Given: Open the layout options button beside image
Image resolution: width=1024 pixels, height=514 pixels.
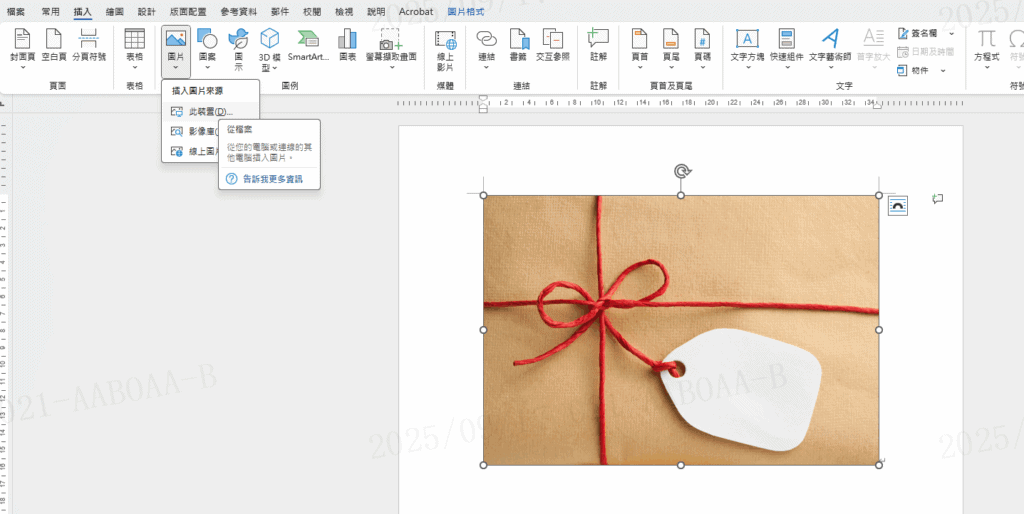Looking at the screenshot, I should tap(898, 205).
